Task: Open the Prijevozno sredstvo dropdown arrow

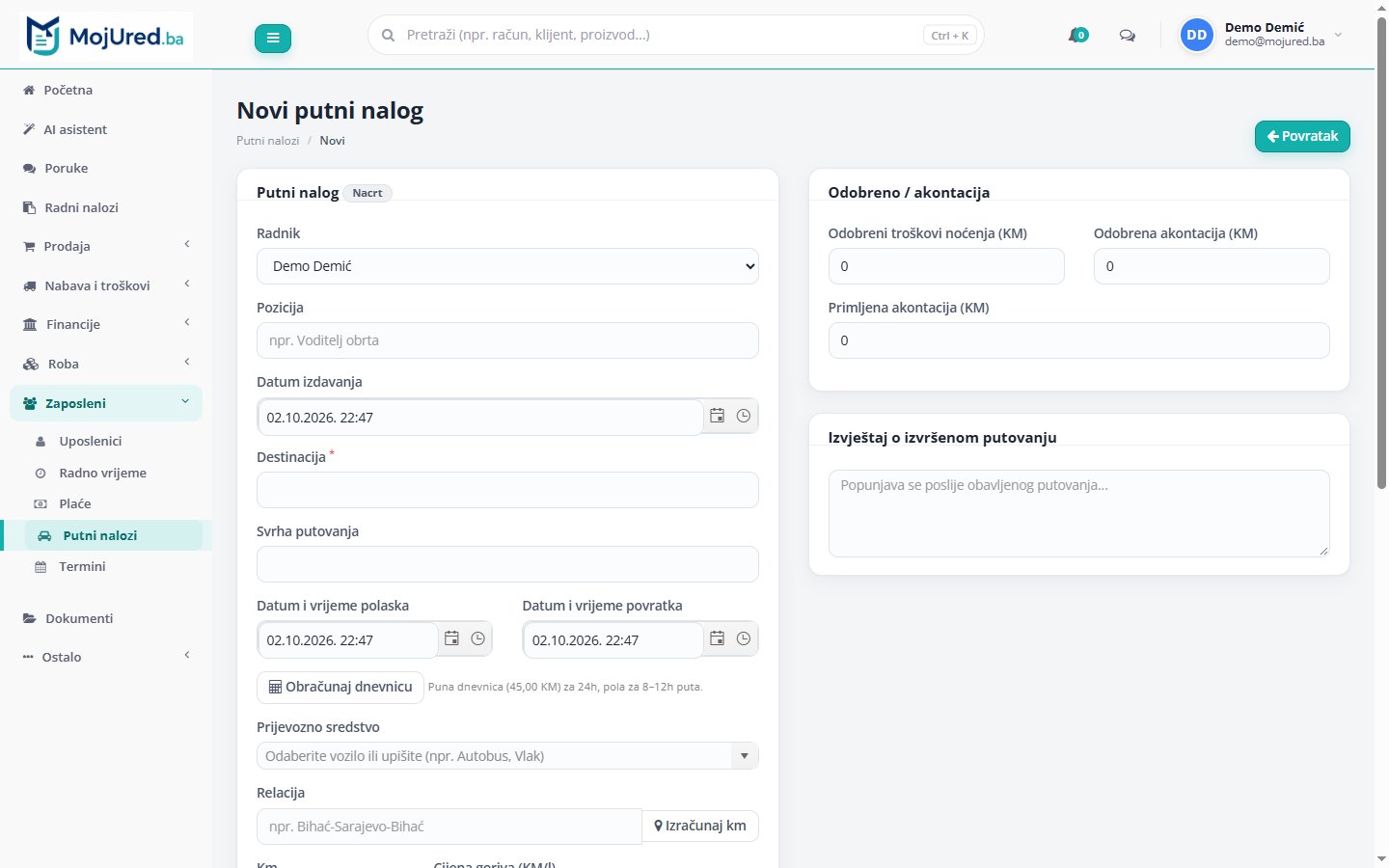Action: coord(744,756)
